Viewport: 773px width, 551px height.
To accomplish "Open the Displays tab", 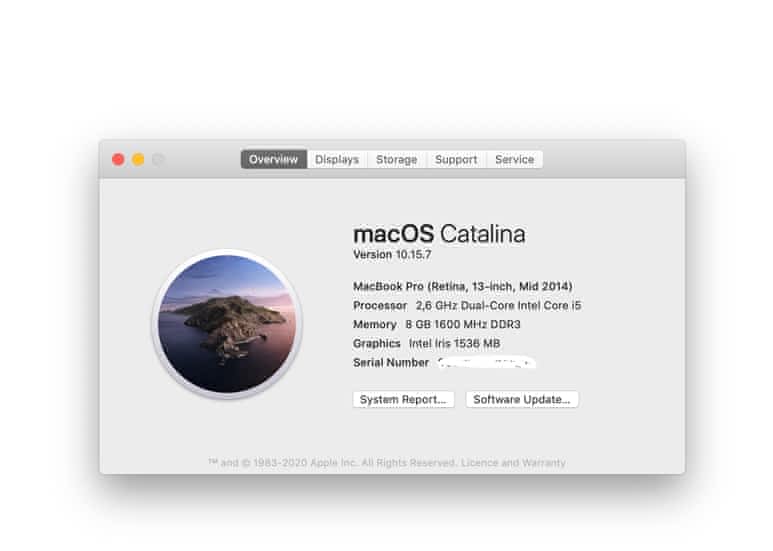I will (337, 159).
